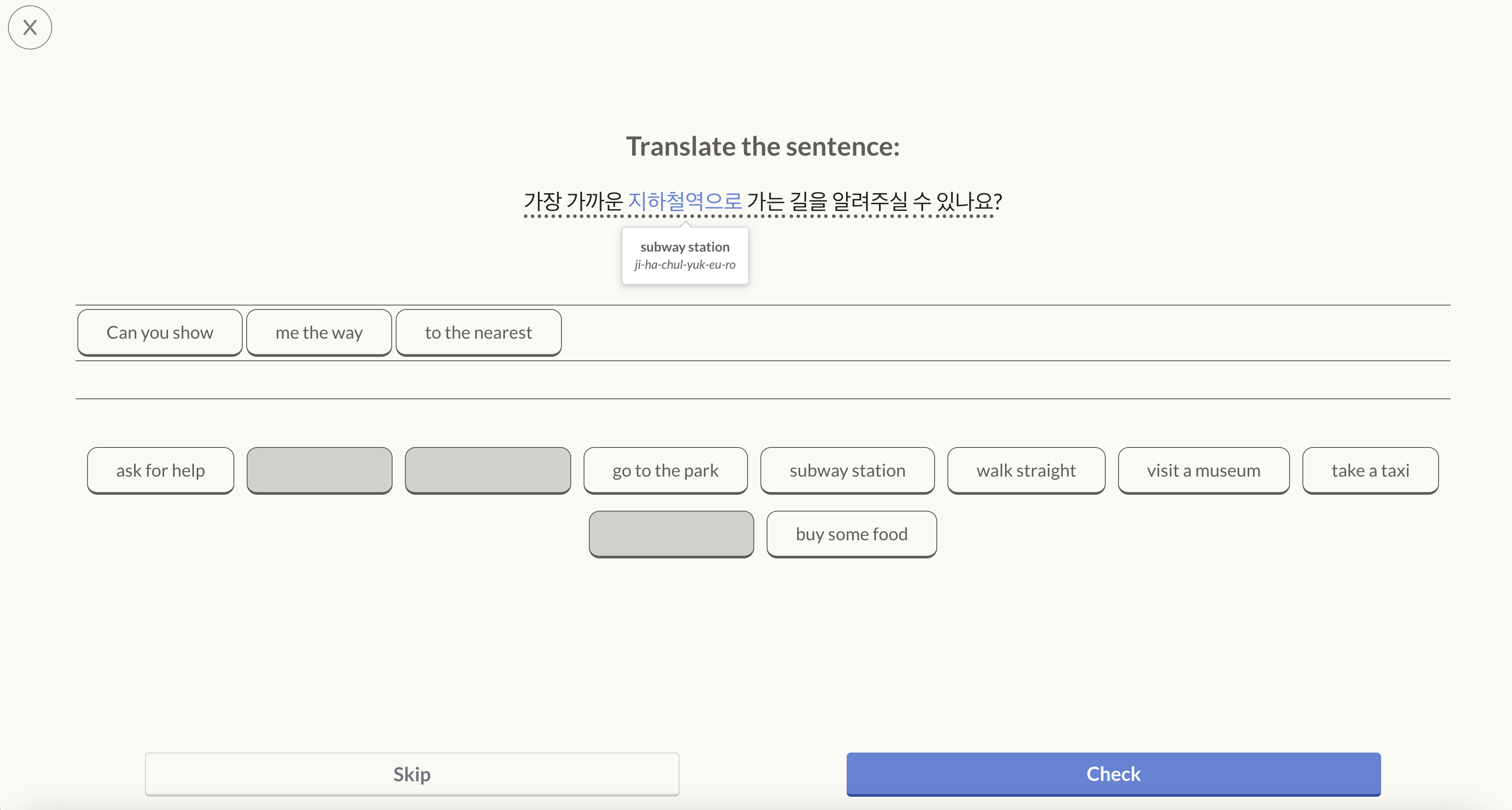
Task: Select the 'walk straight' word tile
Action: 1025,470
